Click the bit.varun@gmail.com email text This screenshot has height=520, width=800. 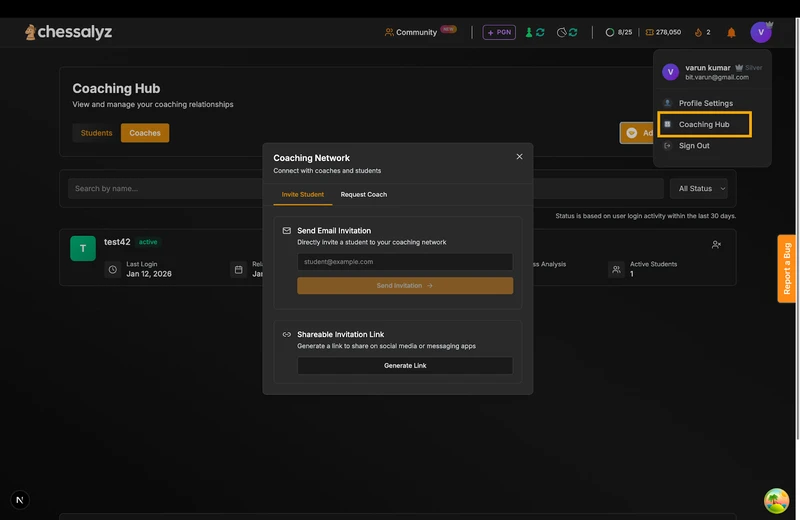[x=717, y=78]
